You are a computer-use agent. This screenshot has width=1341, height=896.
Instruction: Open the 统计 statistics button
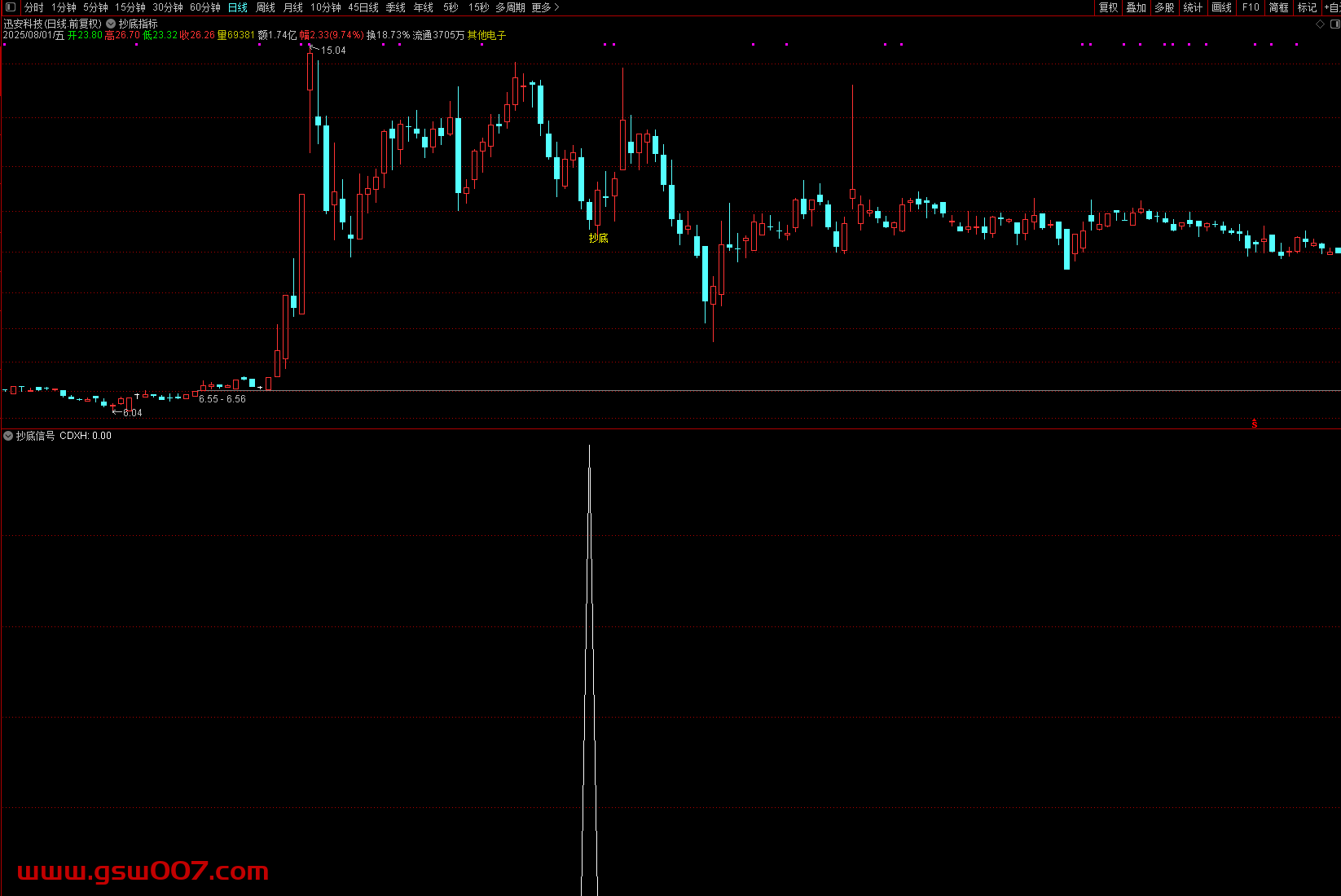point(1193,7)
